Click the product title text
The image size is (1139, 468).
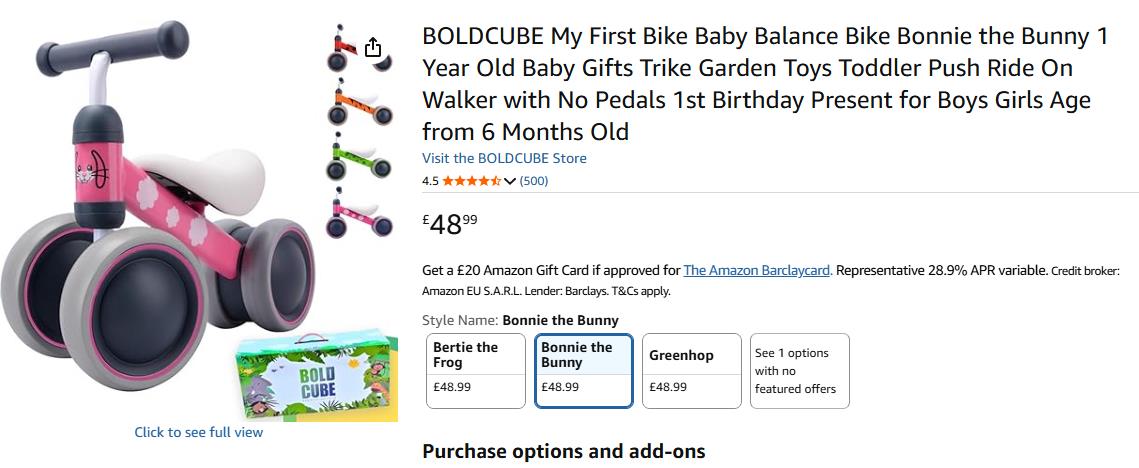(765, 84)
